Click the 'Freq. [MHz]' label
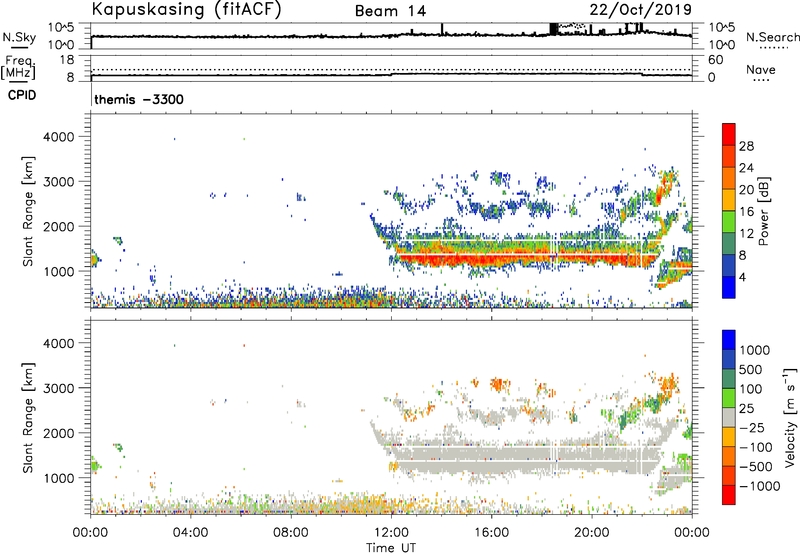The image size is (800, 554). click(18, 68)
